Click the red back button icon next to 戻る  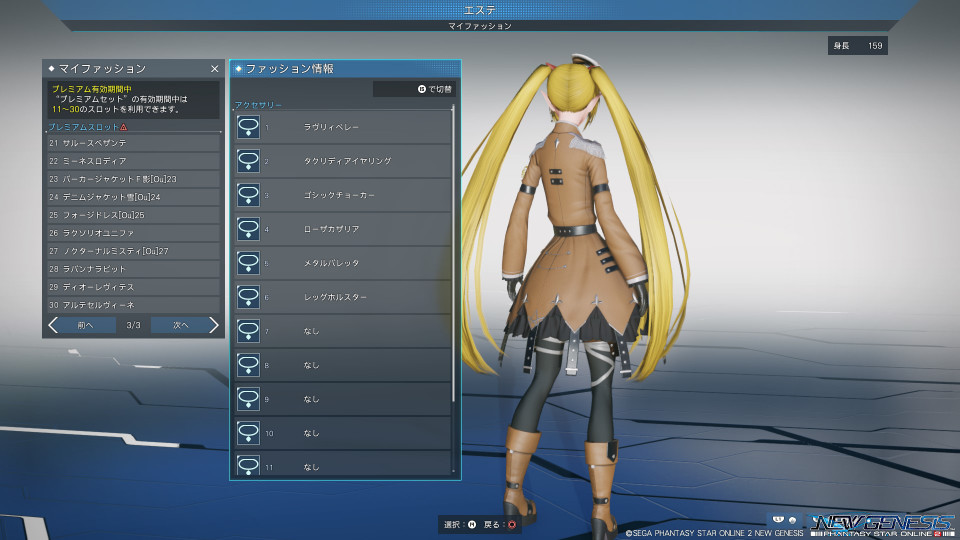512,525
